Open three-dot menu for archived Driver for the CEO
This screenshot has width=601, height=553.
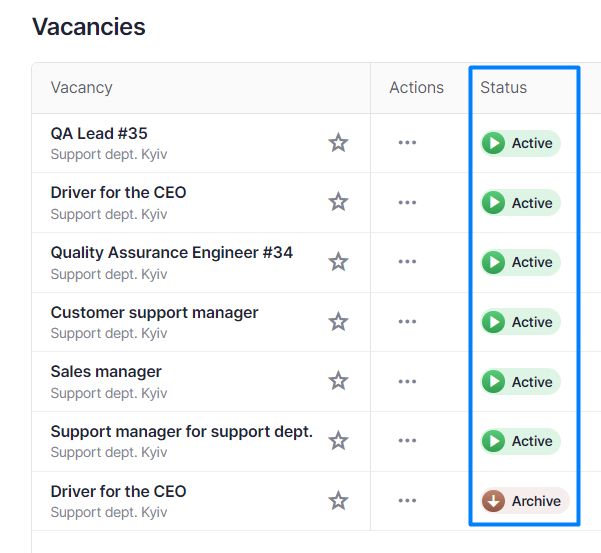tap(407, 500)
